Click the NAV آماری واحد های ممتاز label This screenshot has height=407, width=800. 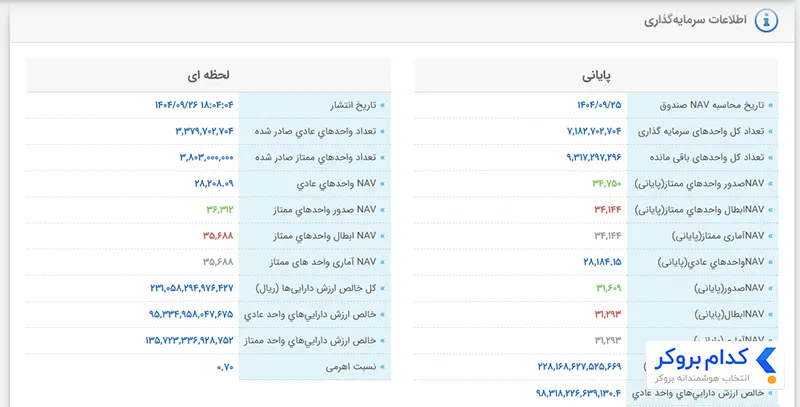click(x=322, y=262)
